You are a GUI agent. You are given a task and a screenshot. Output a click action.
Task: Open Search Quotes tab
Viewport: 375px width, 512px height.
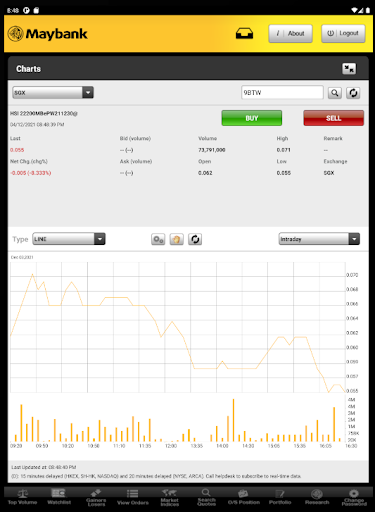(206, 498)
